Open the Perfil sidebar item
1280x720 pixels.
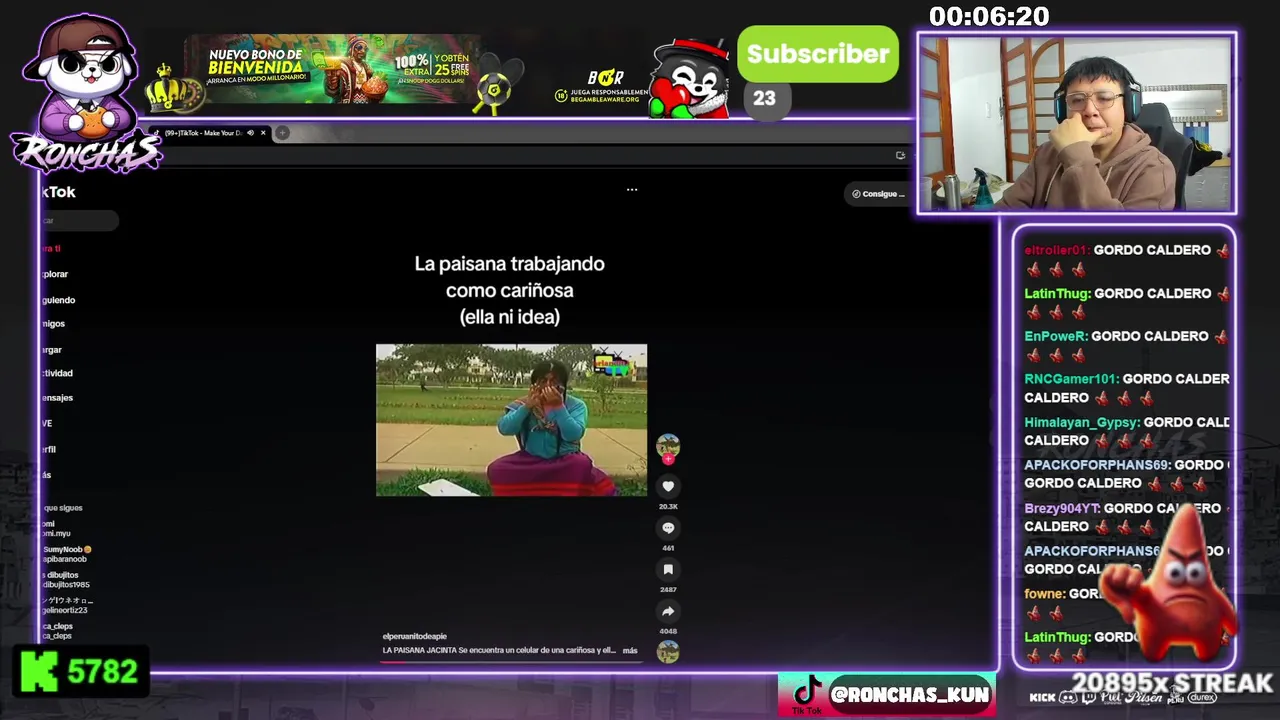(48, 449)
